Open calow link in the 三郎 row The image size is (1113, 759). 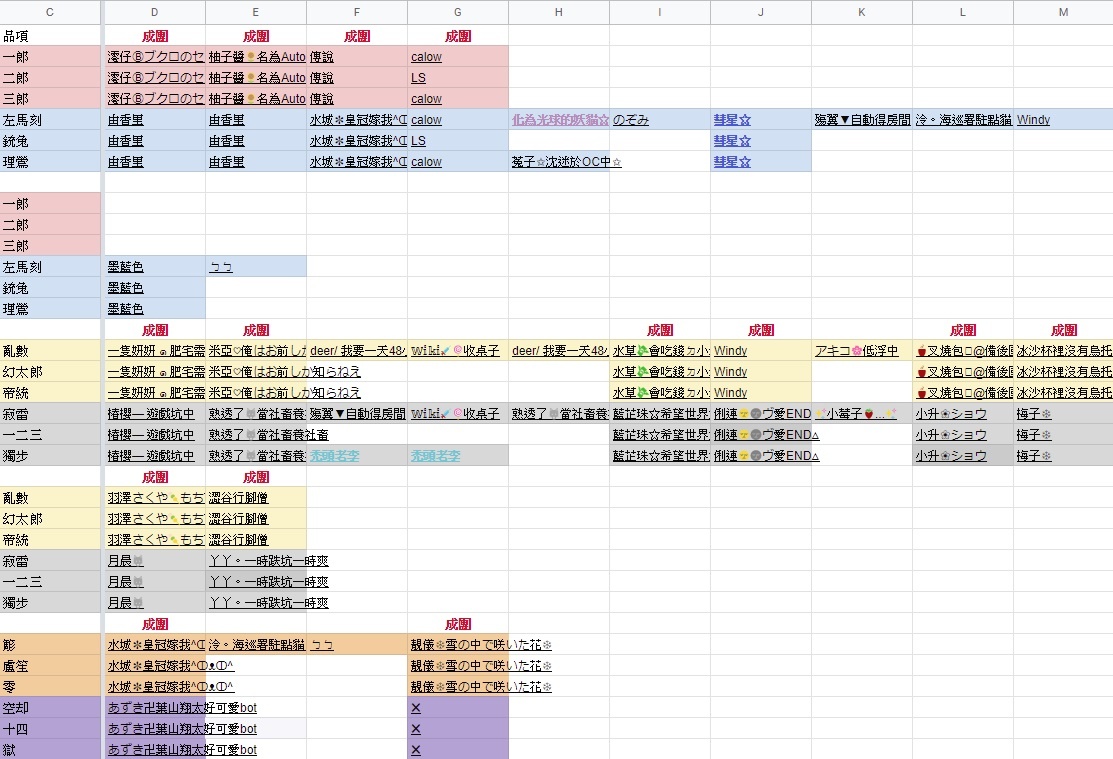tap(426, 99)
